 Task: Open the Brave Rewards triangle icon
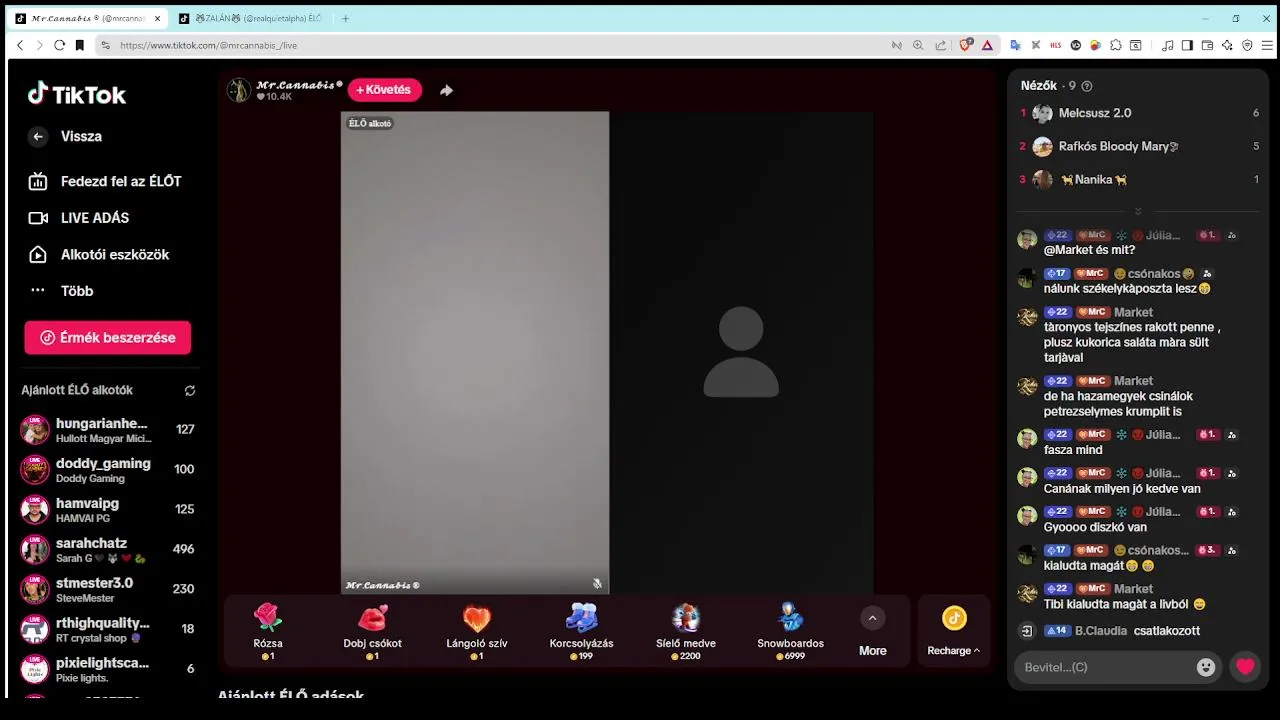pos(987,45)
